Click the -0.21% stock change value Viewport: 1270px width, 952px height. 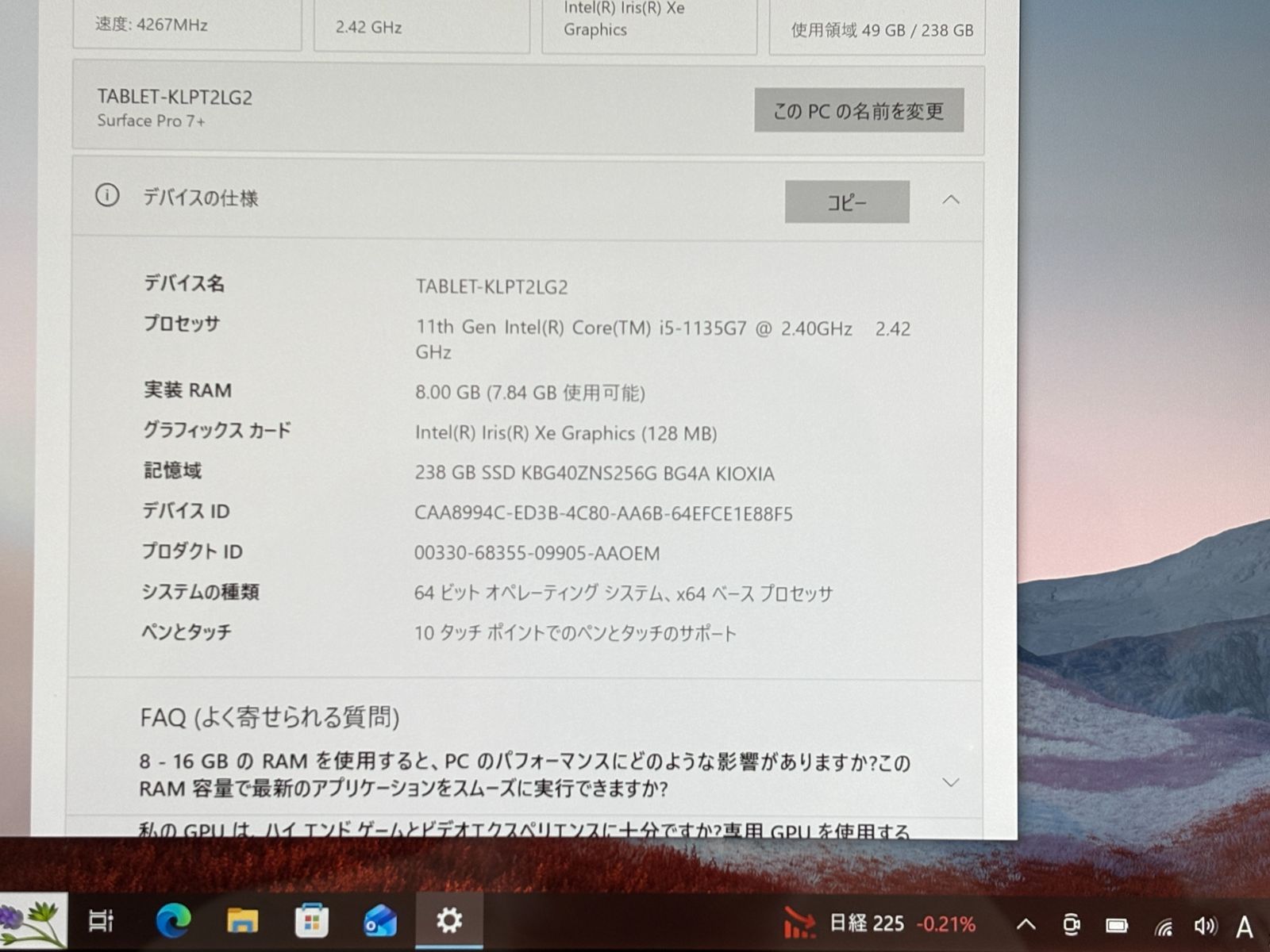(x=945, y=924)
